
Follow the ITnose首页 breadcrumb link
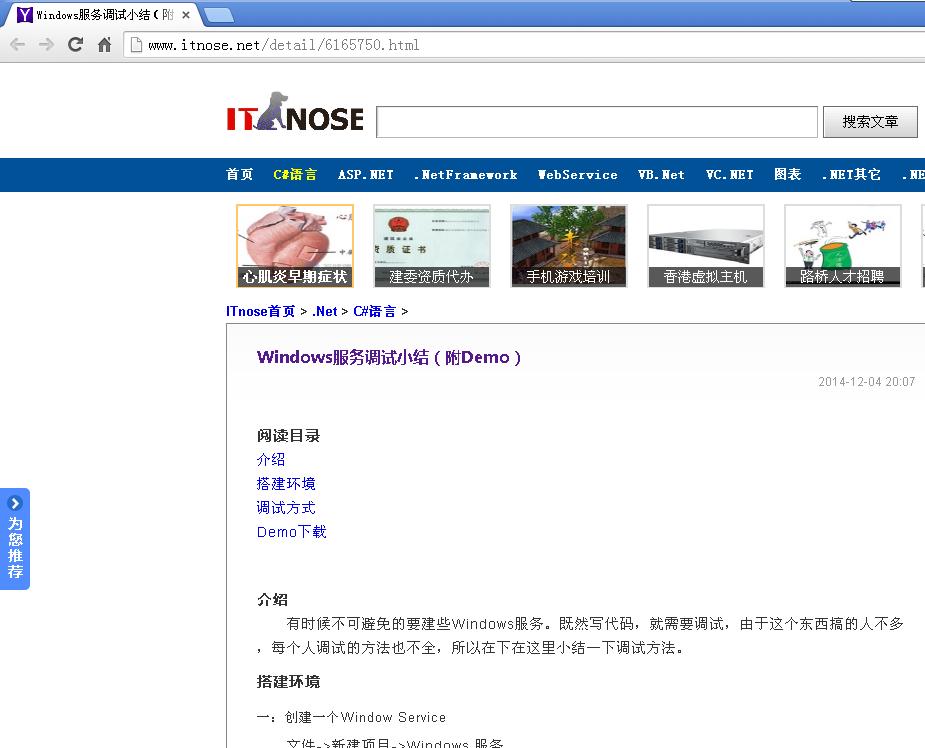(261, 312)
